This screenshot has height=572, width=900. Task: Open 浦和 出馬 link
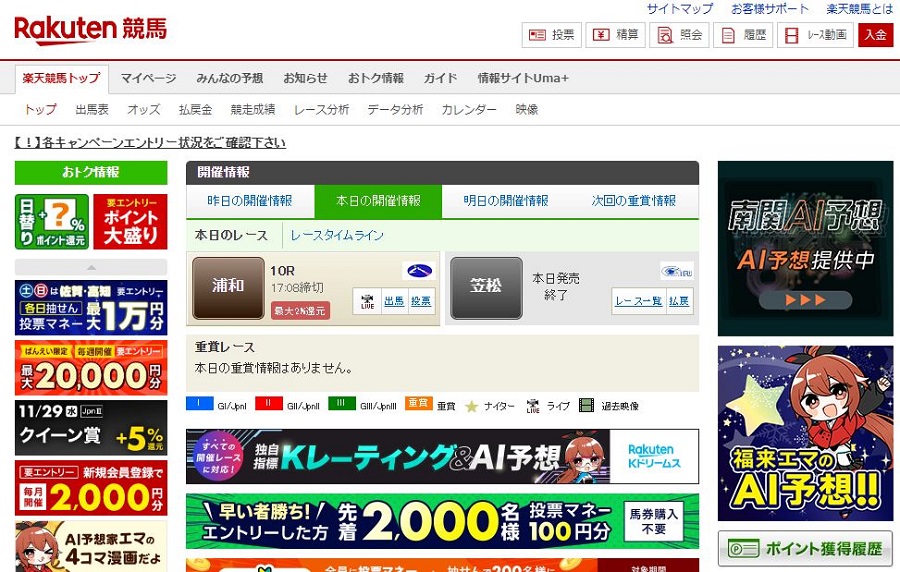[394, 301]
